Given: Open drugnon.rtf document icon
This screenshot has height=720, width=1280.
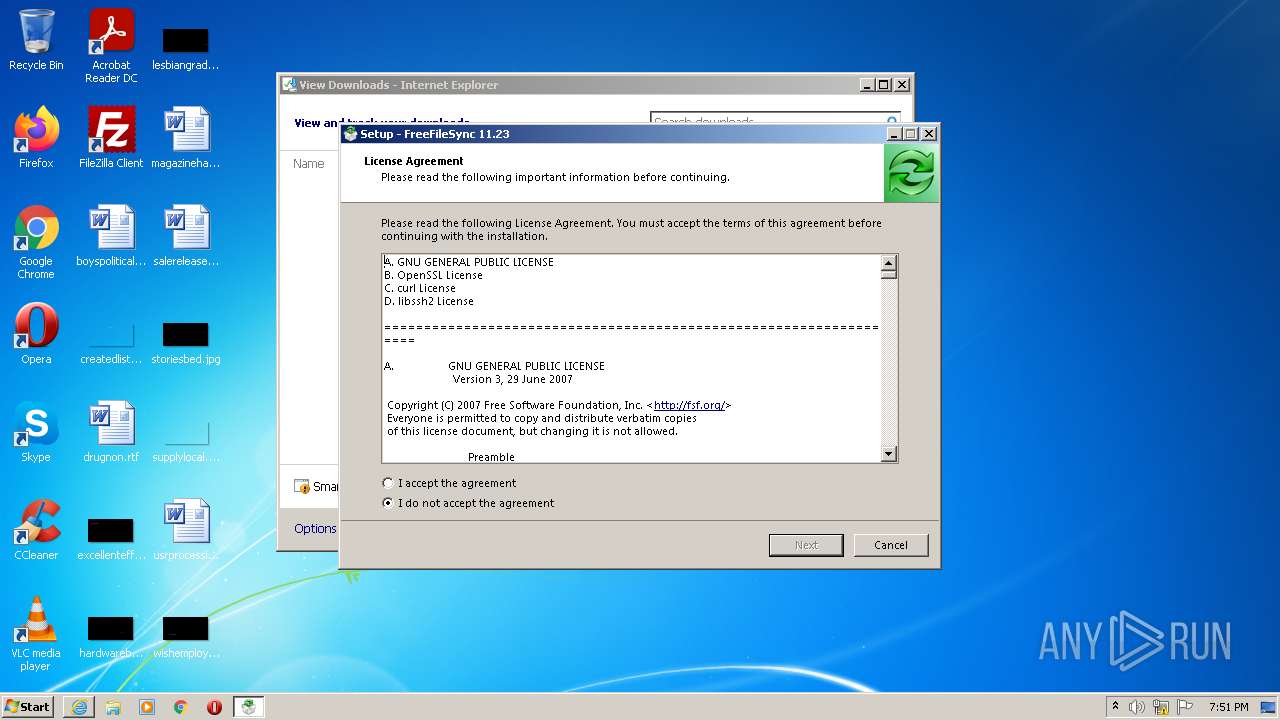Looking at the screenshot, I should 111,432.
